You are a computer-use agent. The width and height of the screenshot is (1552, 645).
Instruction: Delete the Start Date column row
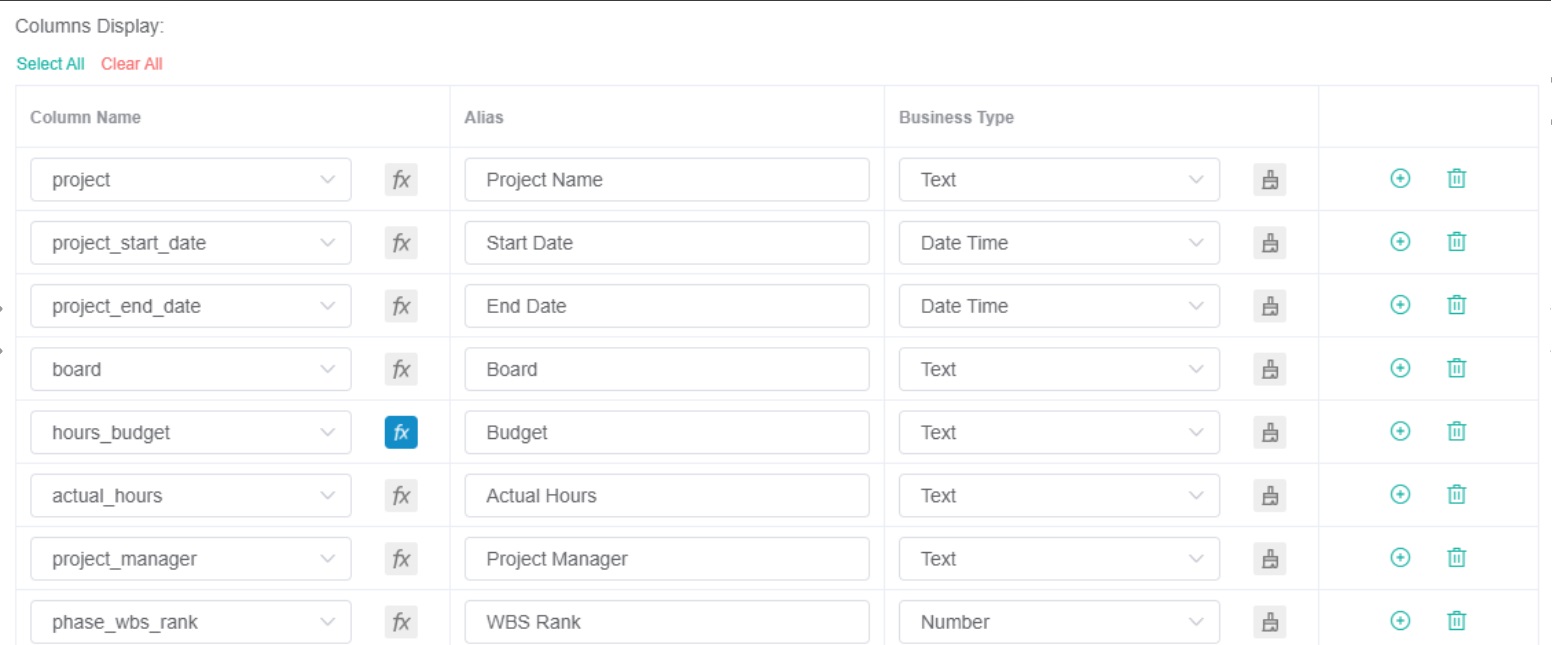pyautogui.click(x=1456, y=242)
